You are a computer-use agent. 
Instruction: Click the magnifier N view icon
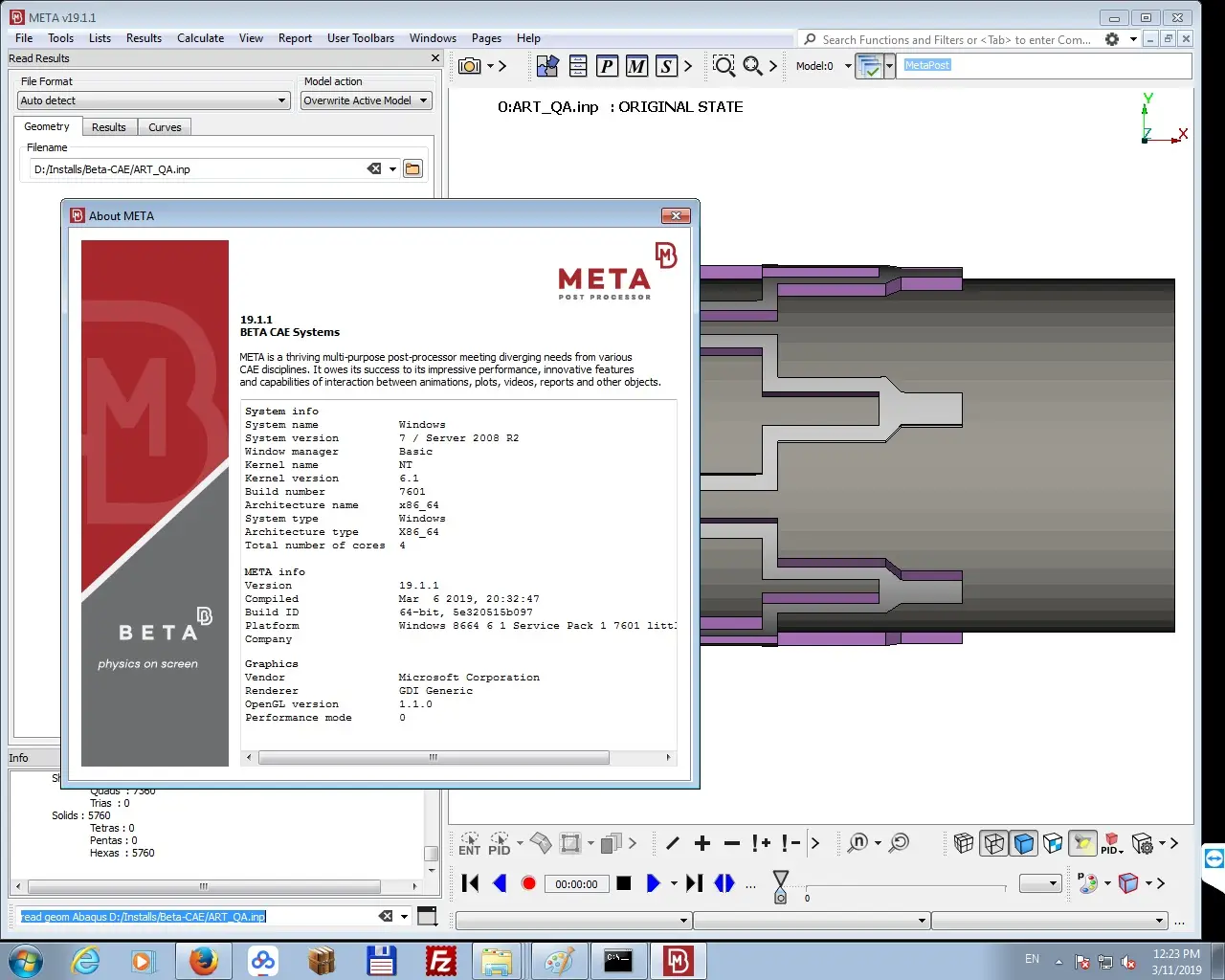(x=858, y=842)
